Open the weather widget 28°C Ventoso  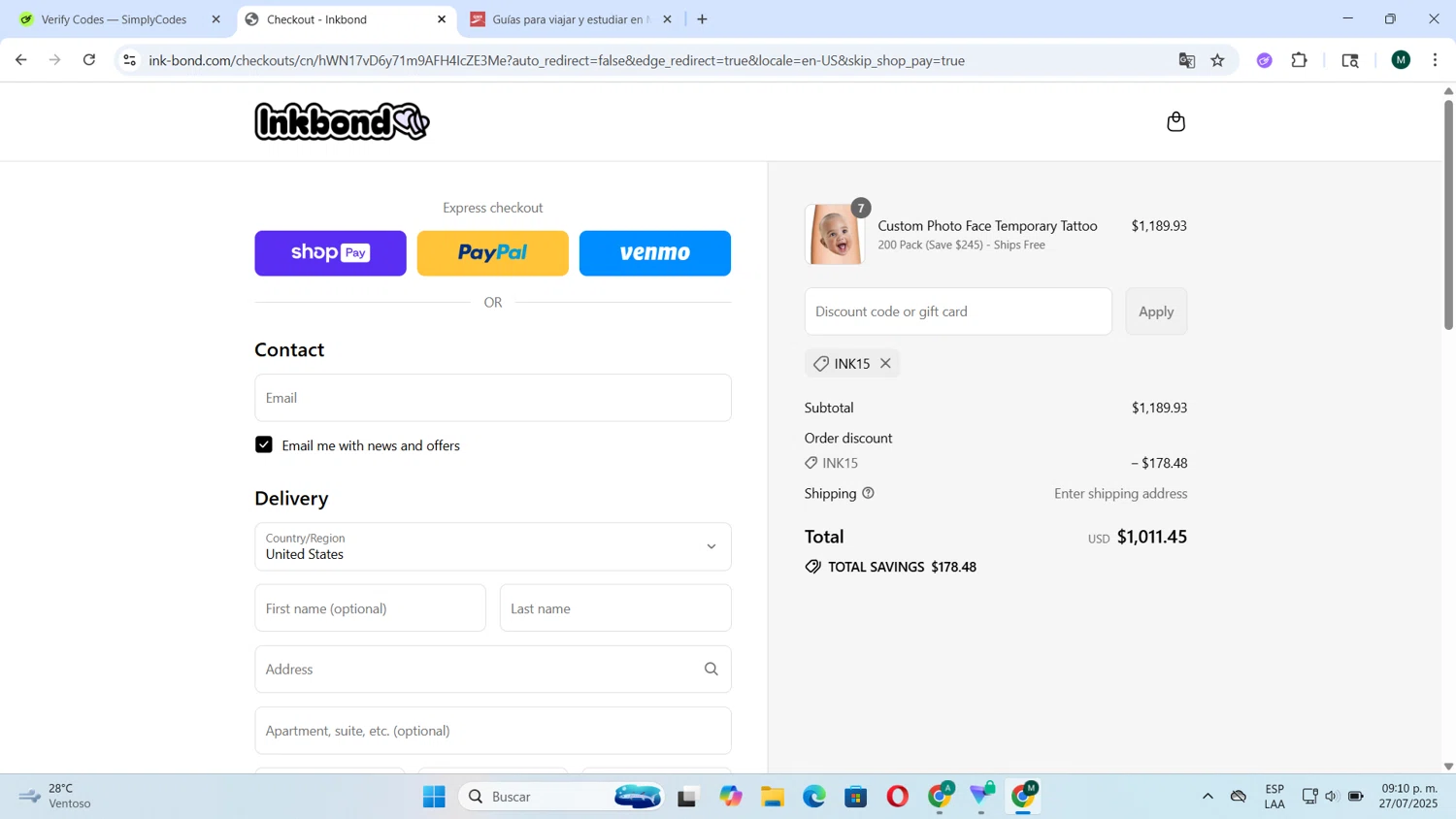(56, 796)
